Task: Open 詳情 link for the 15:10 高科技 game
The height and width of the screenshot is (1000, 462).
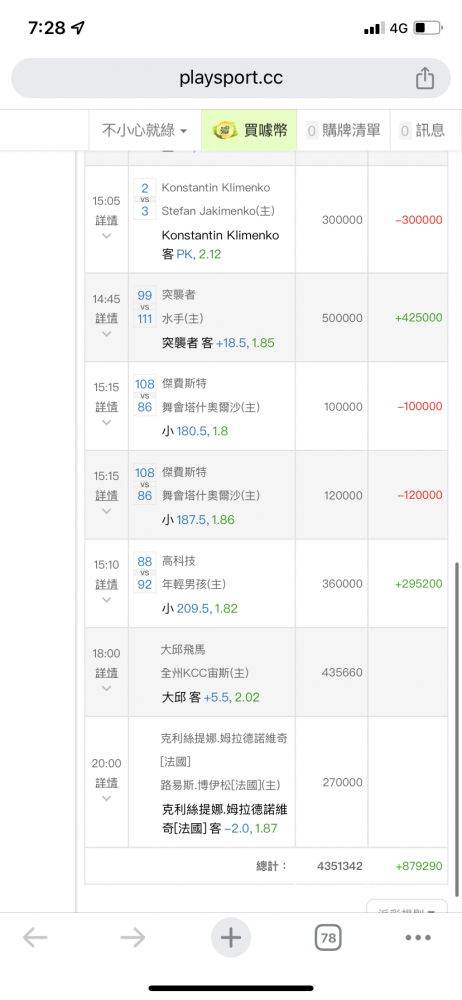Action: coord(107,584)
